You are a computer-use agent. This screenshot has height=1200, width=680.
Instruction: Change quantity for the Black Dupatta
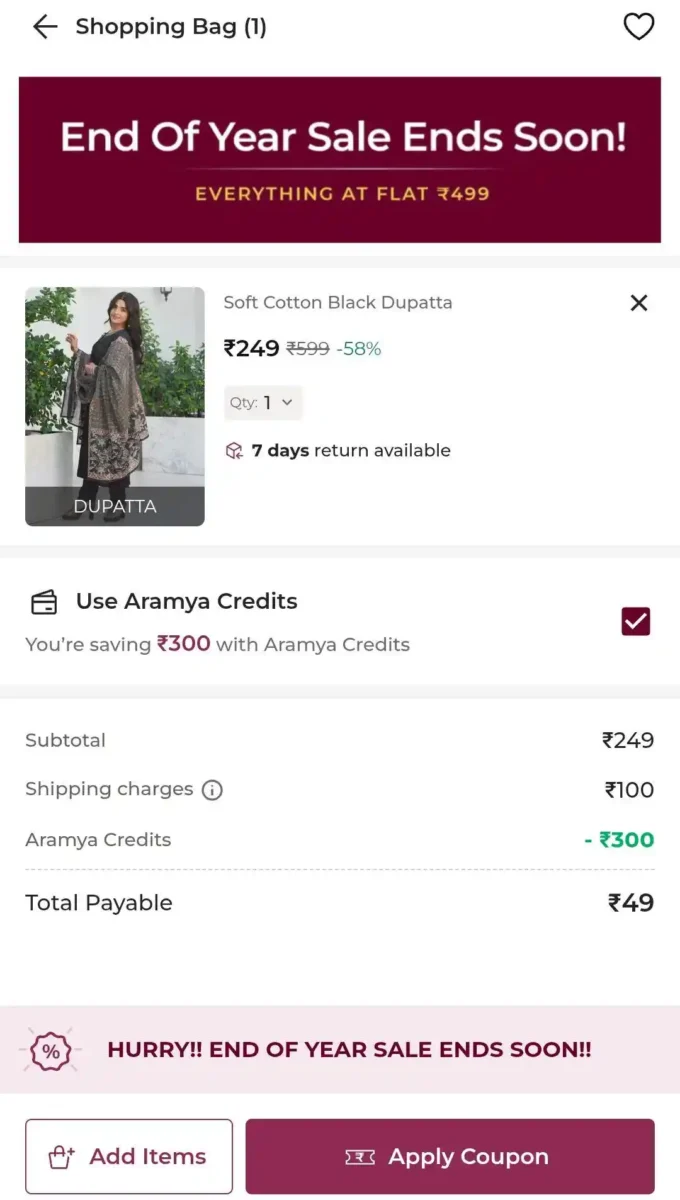(263, 403)
